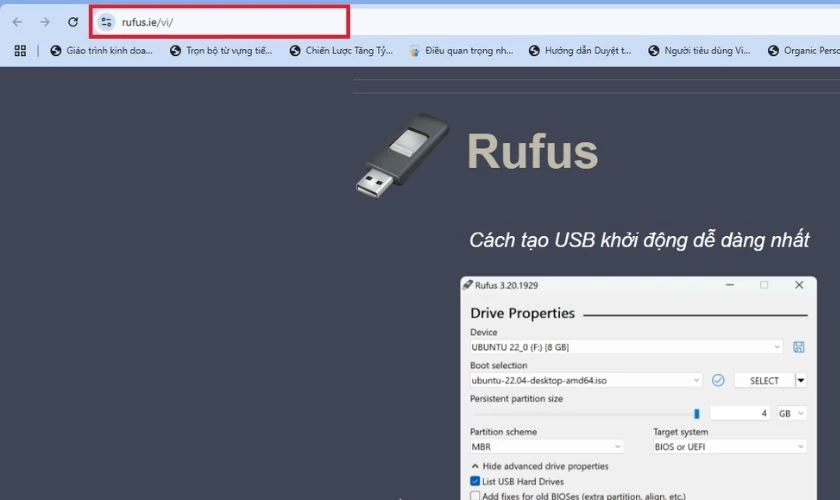Click the Rufus USB drive logo
This screenshot has height=500, width=840.
click(402, 155)
